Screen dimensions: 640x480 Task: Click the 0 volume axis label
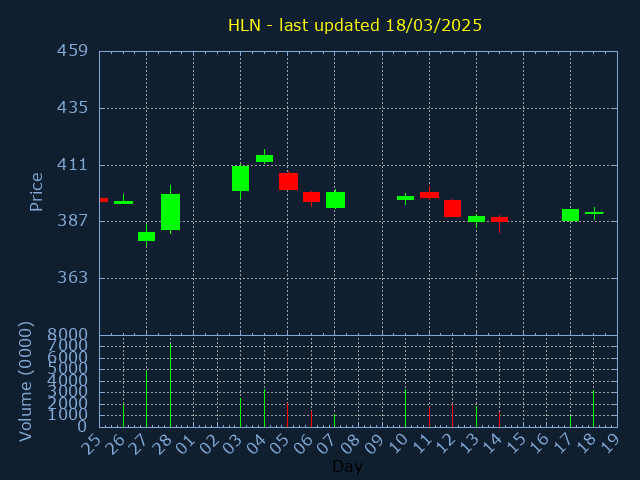click(x=82, y=427)
